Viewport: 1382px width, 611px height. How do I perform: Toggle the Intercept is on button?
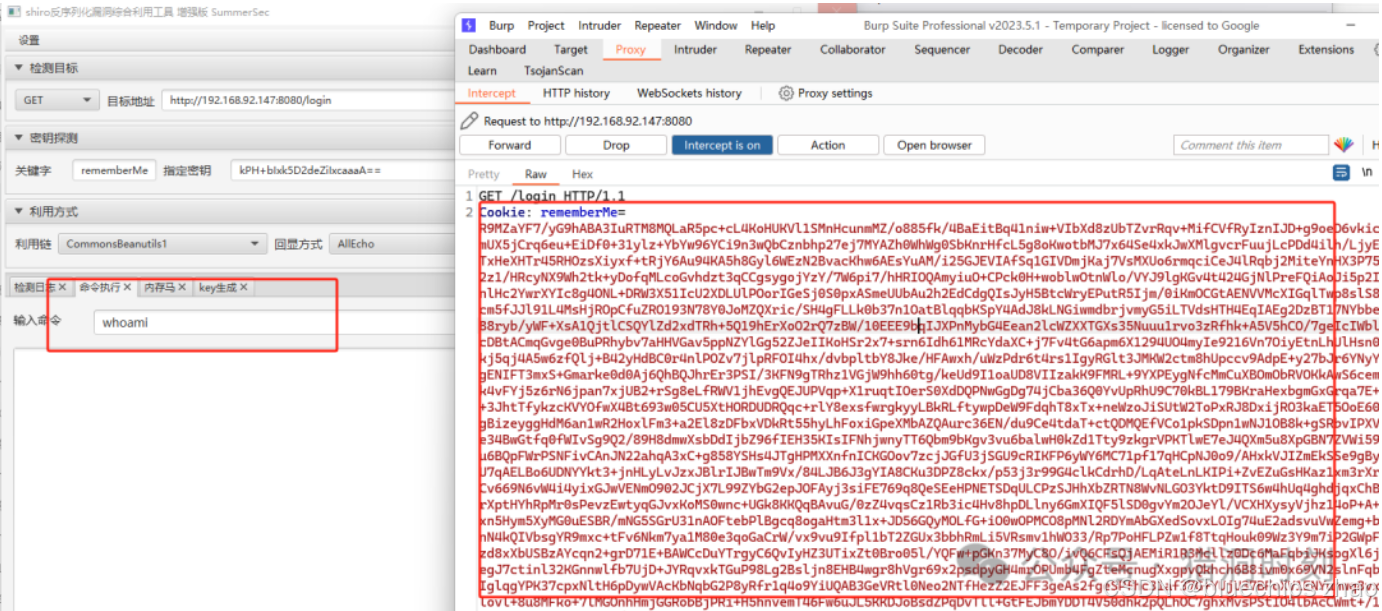point(722,145)
